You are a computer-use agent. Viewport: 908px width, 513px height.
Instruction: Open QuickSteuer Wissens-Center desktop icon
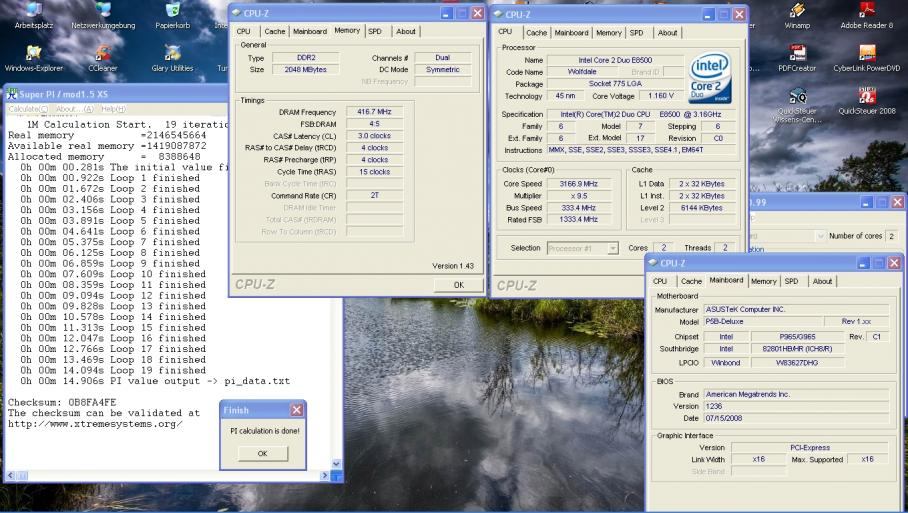tap(797, 104)
